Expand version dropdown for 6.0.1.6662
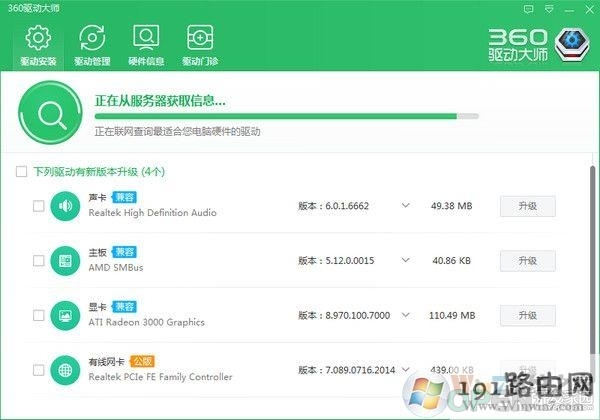 (x=406, y=206)
